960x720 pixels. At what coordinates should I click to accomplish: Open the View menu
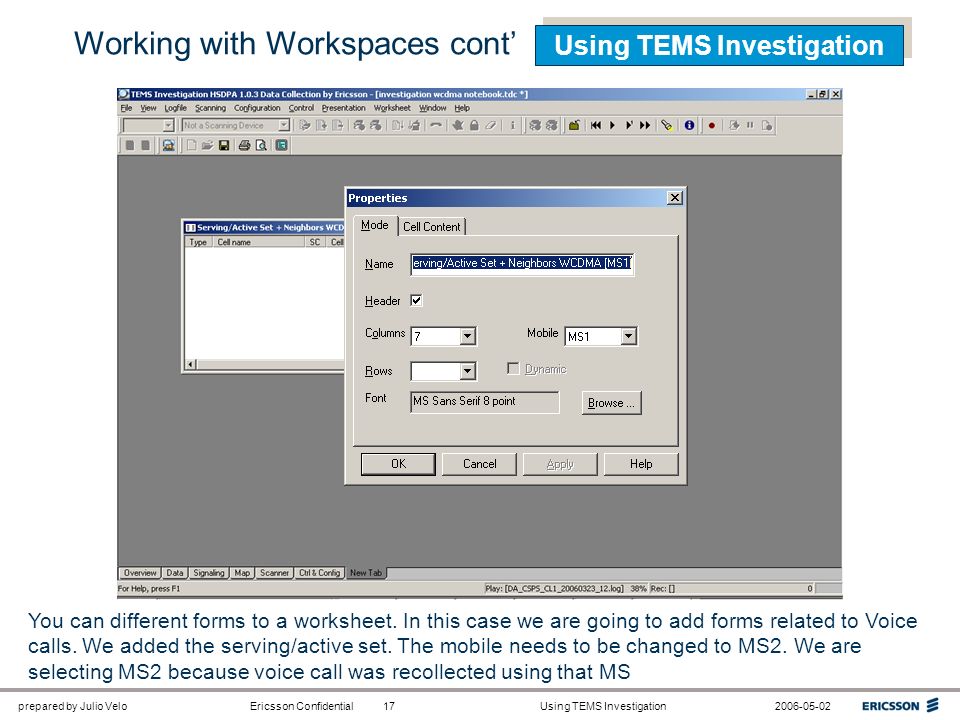[148, 108]
